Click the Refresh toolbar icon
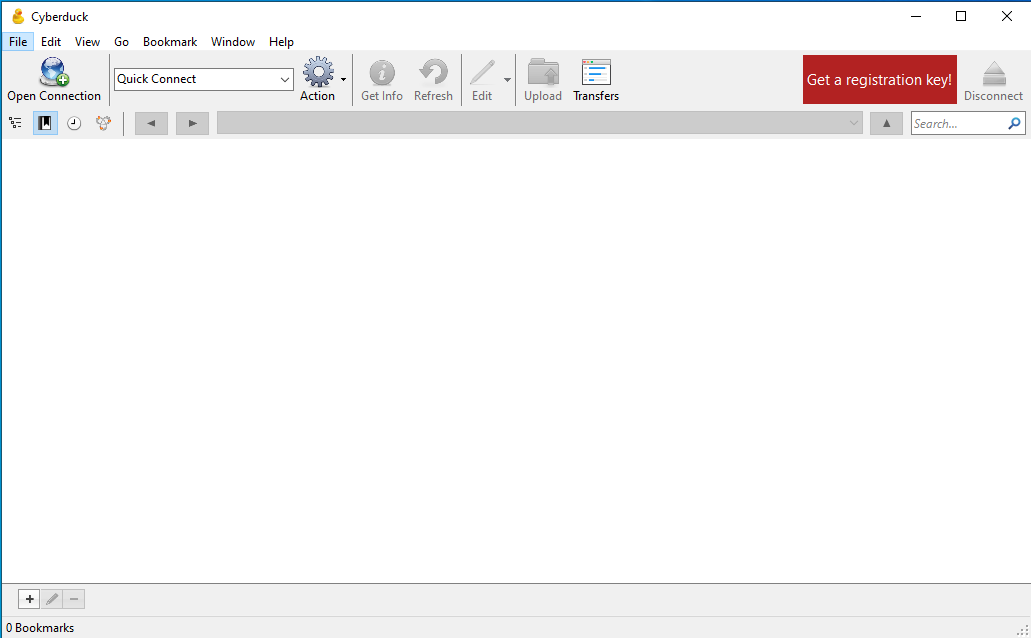This screenshot has width=1031, height=638. pyautogui.click(x=433, y=72)
